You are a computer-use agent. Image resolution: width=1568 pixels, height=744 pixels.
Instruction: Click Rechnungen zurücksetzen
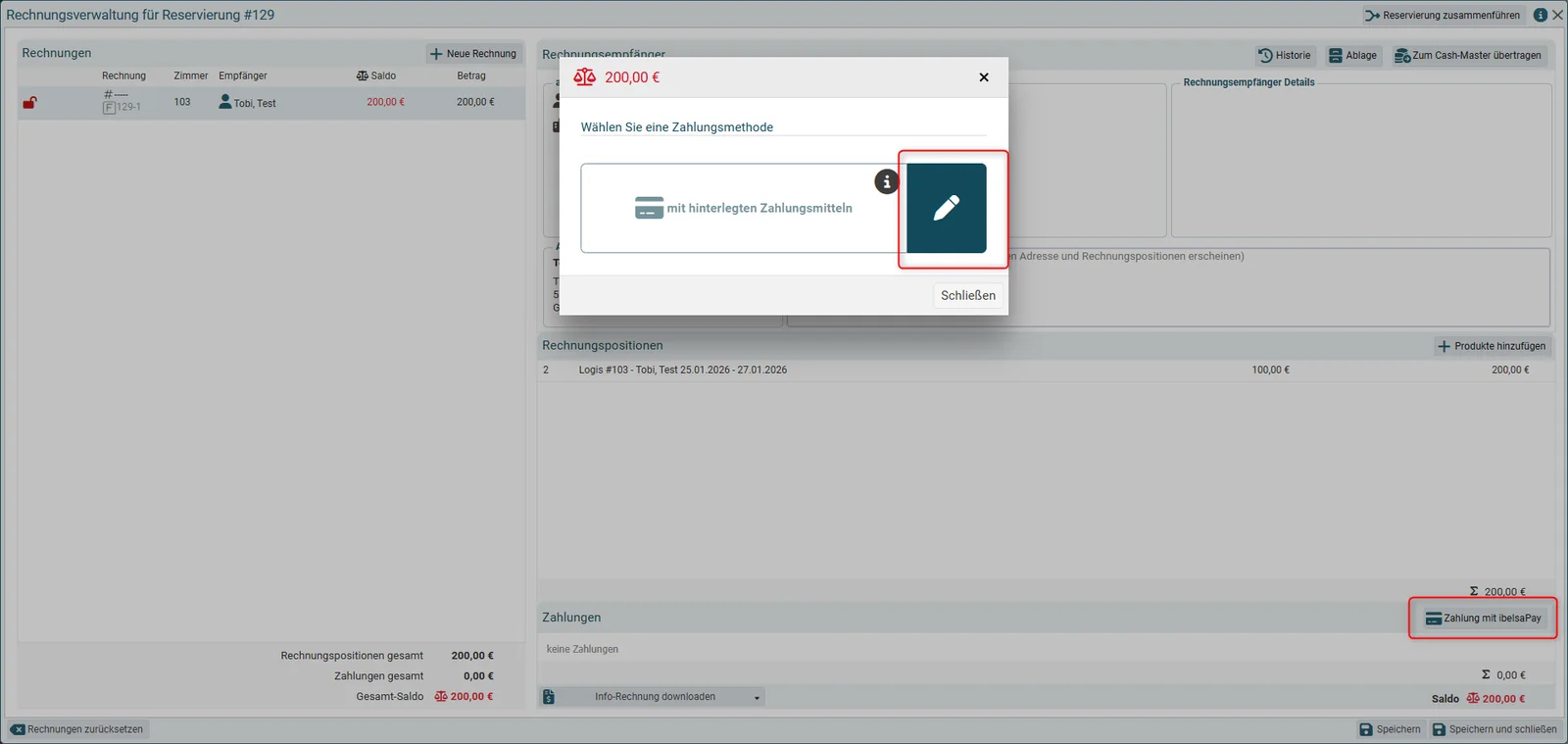[x=77, y=729]
